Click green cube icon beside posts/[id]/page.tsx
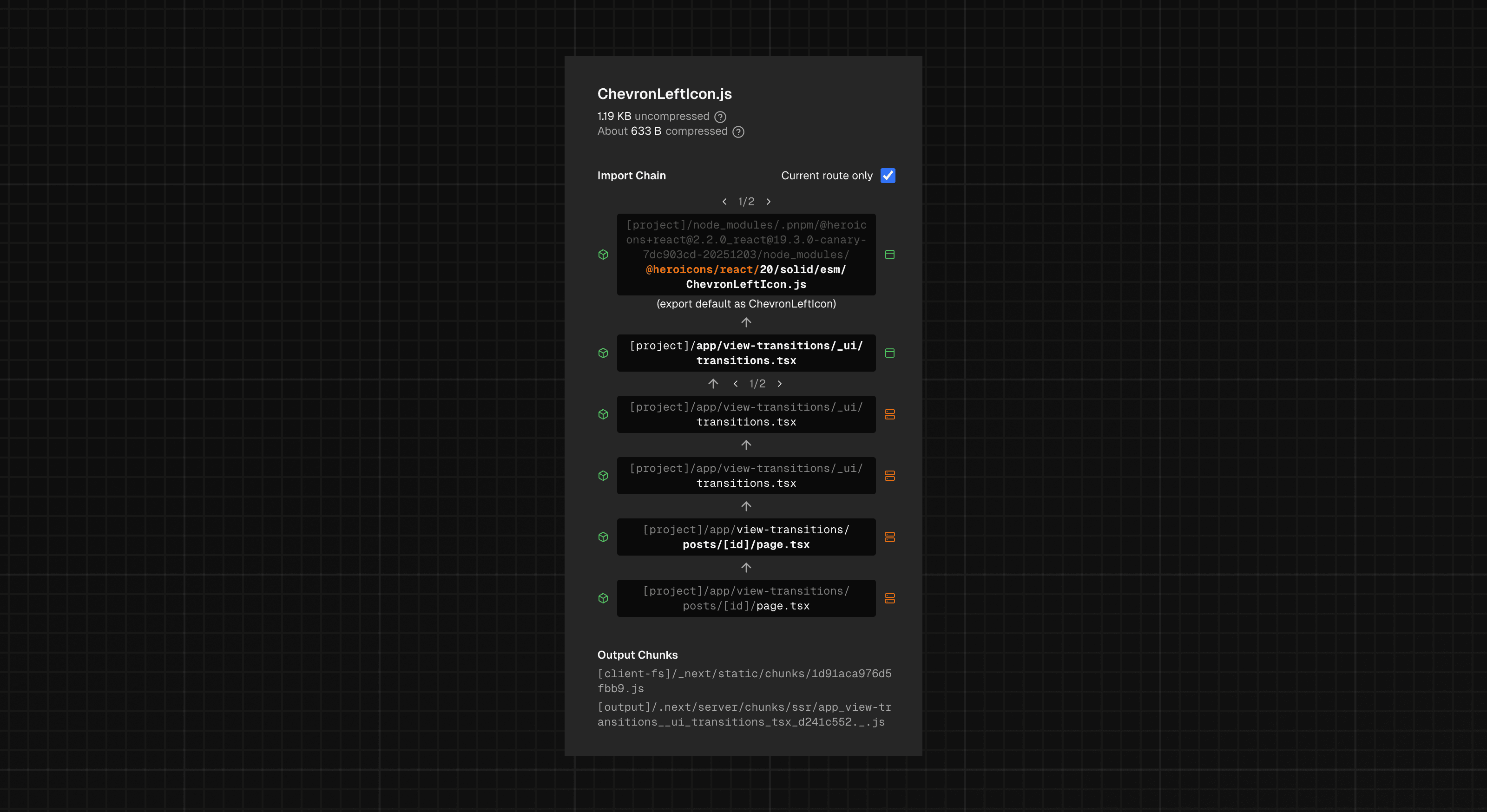 point(603,537)
